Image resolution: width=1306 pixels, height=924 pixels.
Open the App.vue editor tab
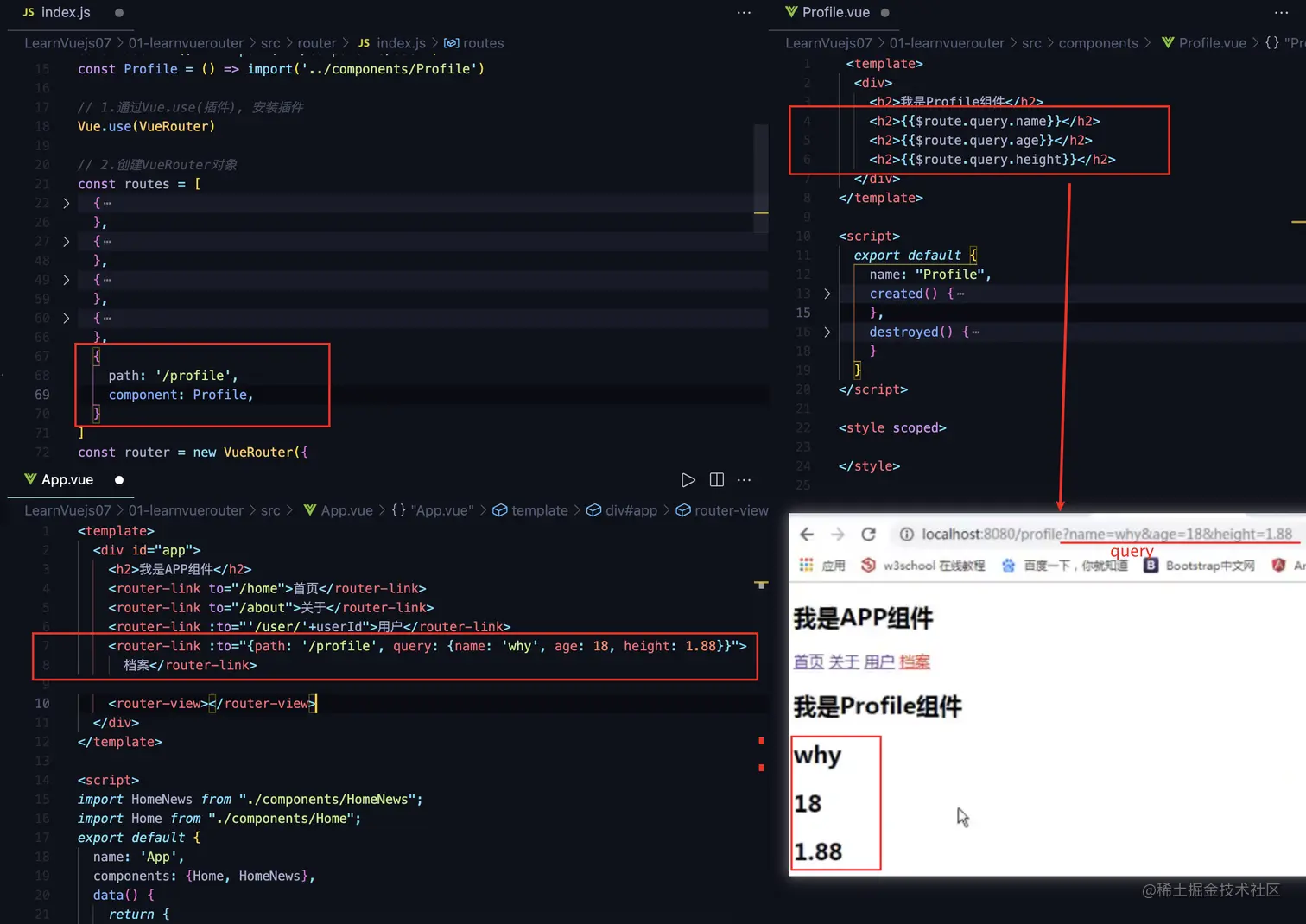58,479
